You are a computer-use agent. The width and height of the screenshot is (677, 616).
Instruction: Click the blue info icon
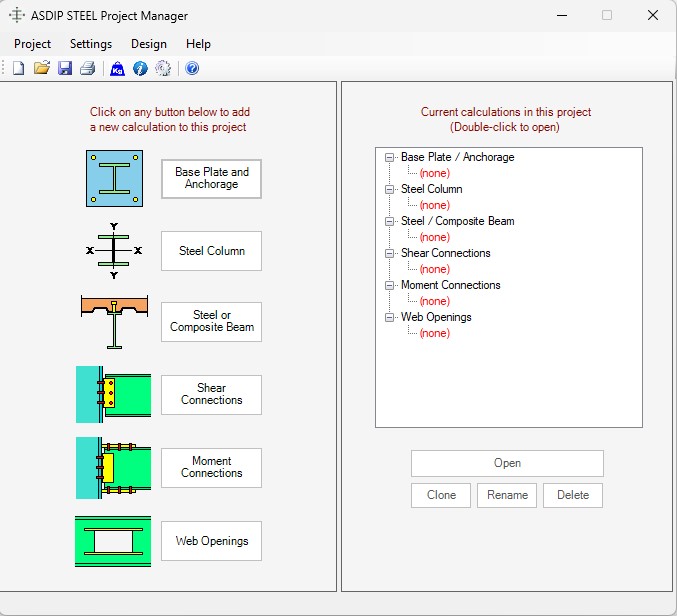140,68
